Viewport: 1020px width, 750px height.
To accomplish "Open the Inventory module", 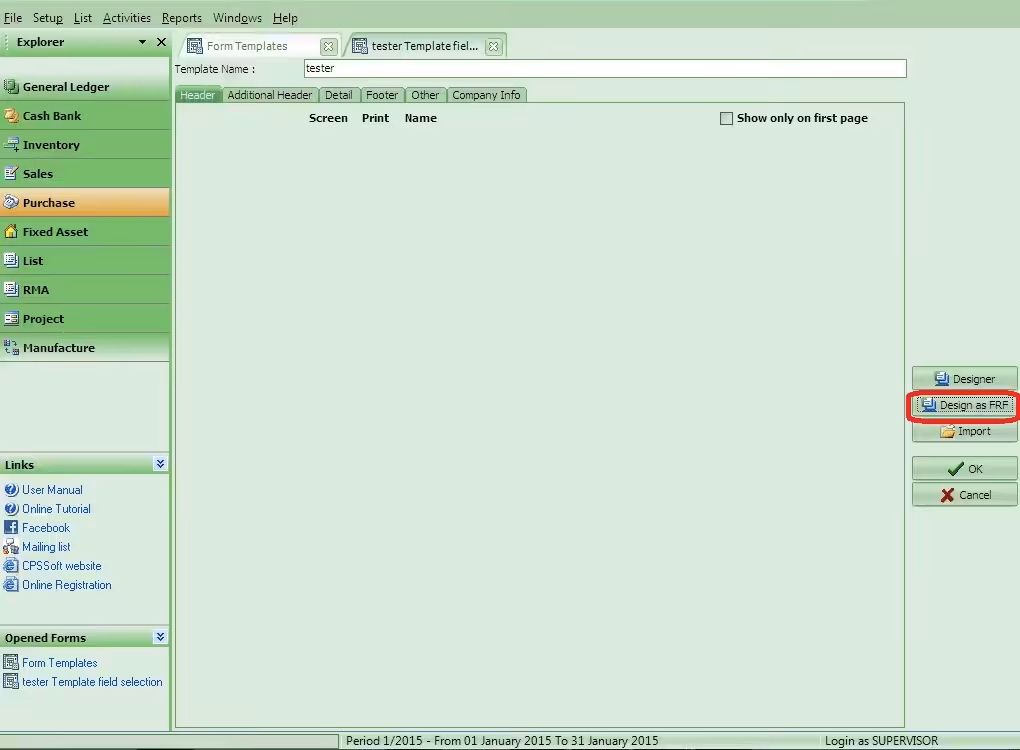I will click(x=85, y=144).
